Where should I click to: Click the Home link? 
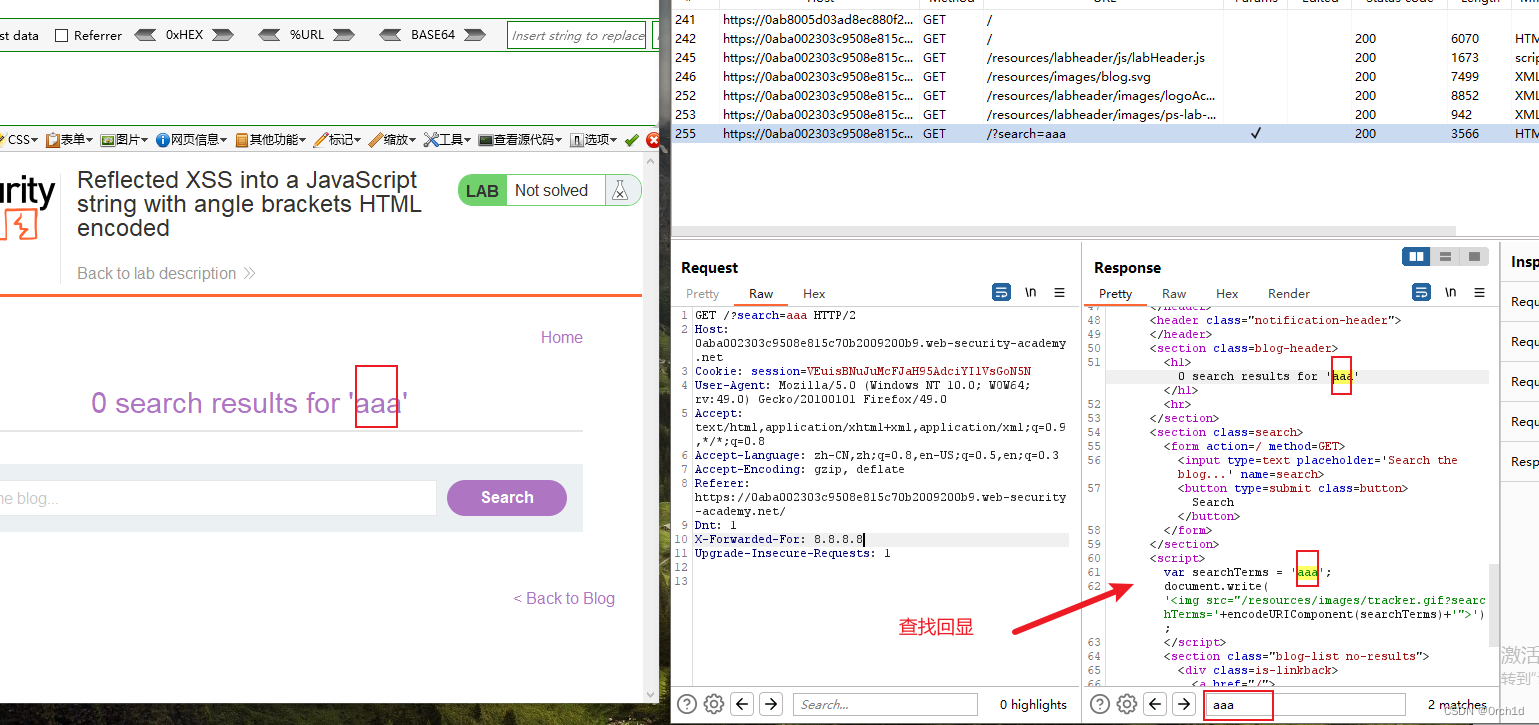(562, 338)
